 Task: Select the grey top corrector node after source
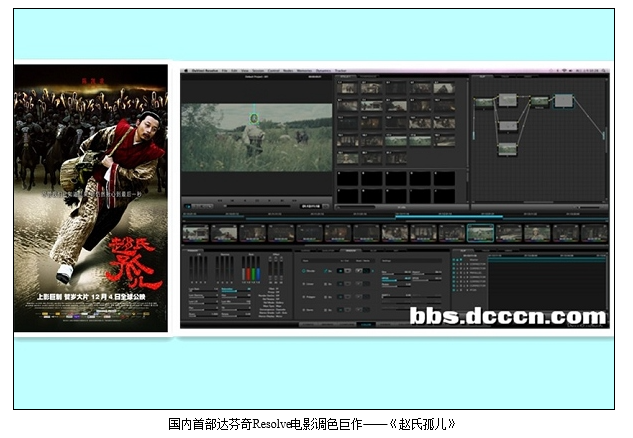[x=508, y=100]
